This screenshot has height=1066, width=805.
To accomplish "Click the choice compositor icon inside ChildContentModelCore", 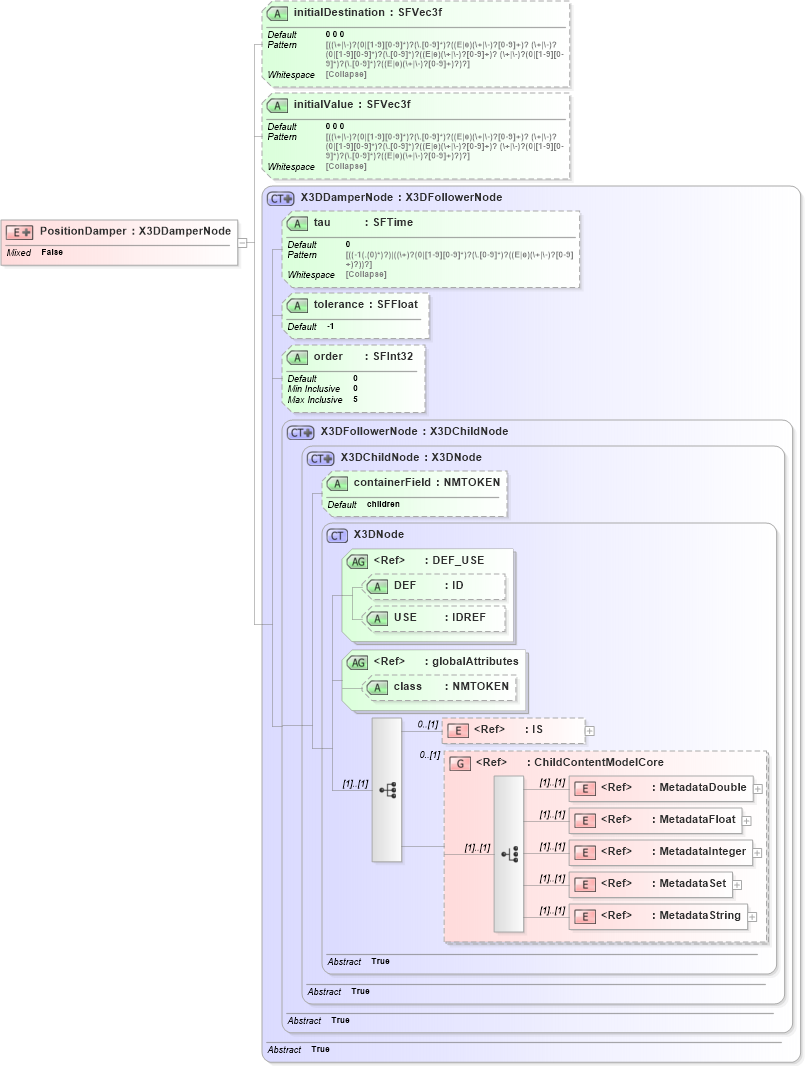I will pos(509,854).
